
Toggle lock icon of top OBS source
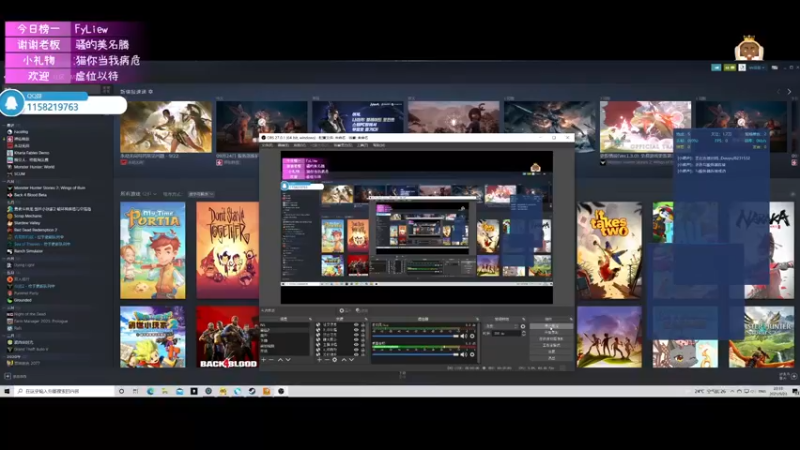tap(363, 324)
